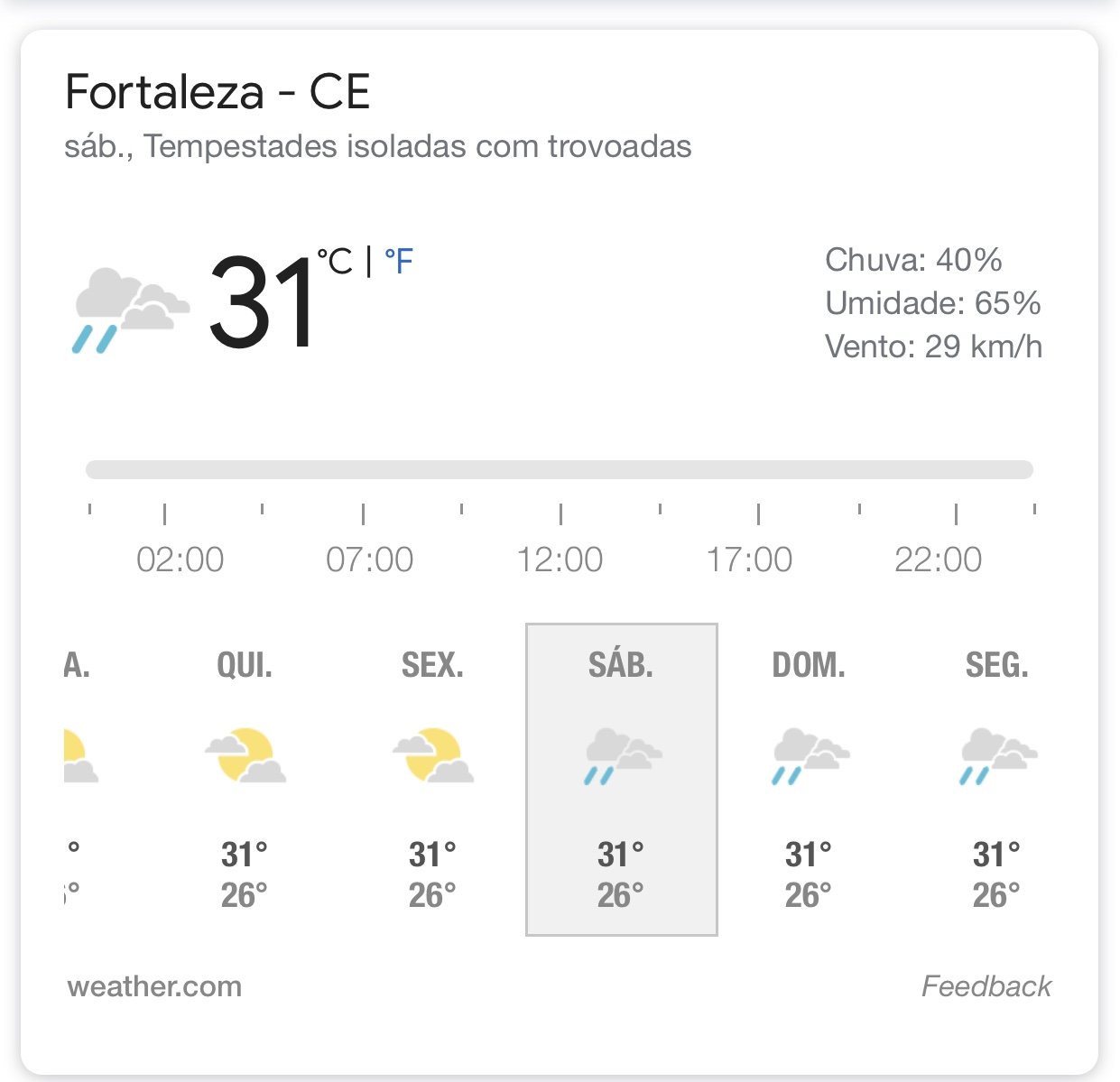Switch temperature to °F
Image resolution: width=1120 pixels, height=1082 pixels.
[398, 262]
